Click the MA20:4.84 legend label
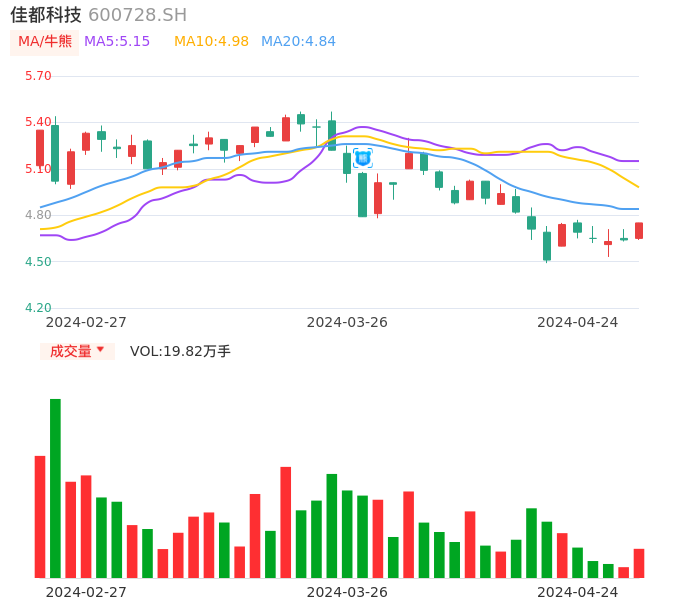 (x=298, y=42)
